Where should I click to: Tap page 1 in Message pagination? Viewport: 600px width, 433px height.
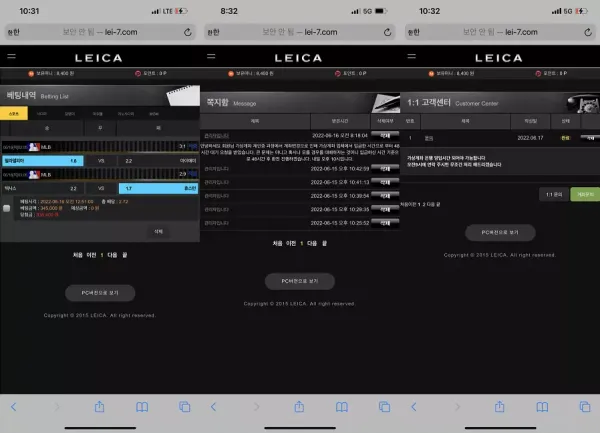coord(302,243)
